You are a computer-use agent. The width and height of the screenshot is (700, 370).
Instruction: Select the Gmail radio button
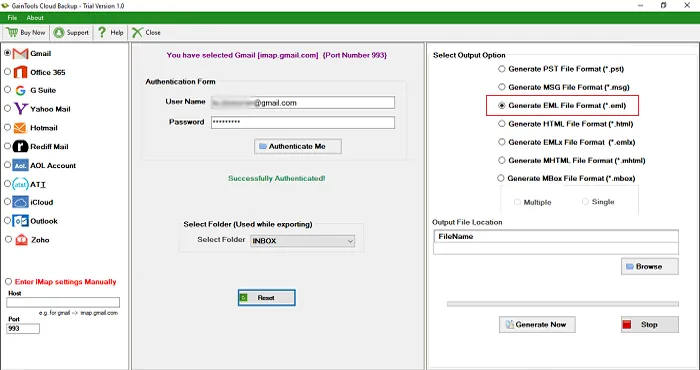pos(8,53)
